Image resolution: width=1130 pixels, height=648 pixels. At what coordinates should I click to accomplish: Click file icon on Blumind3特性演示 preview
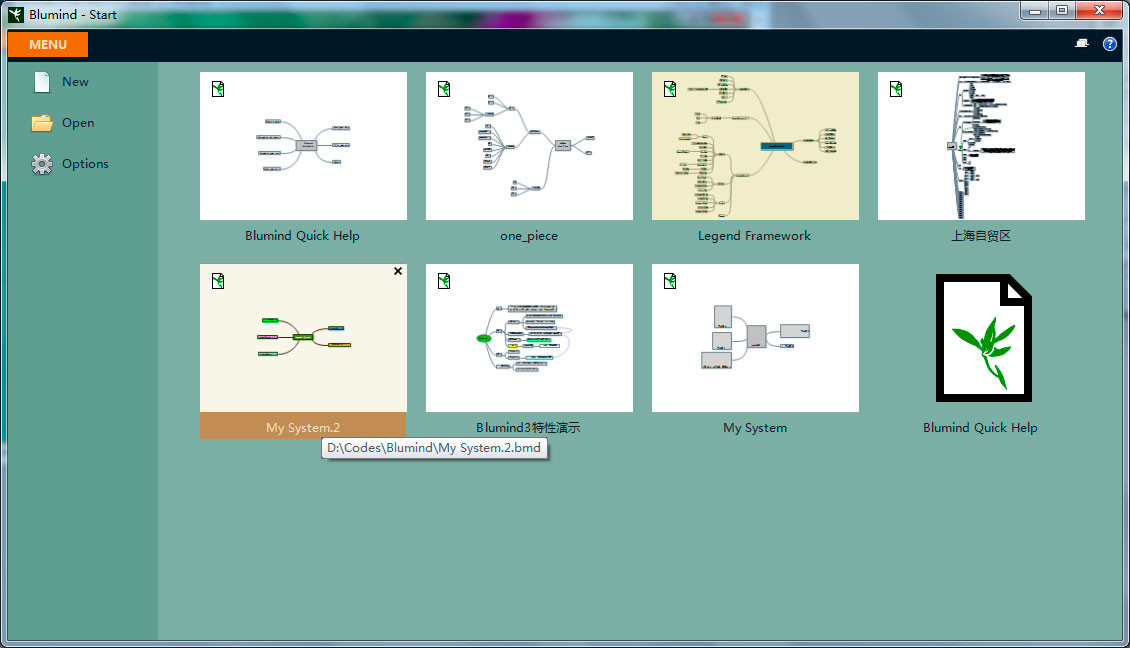(x=444, y=281)
